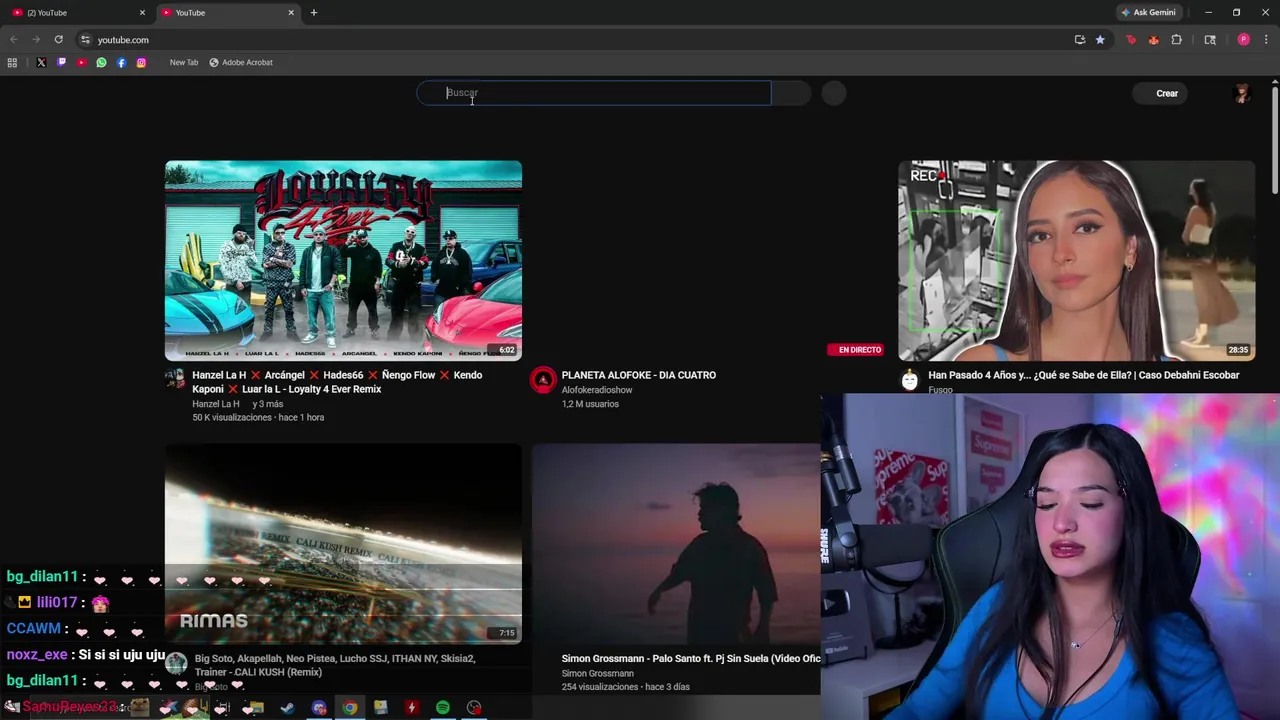The image size is (1280, 720).
Task: Focus the YouTube 'Buscar' search field
Action: click(x=594, y=93)
